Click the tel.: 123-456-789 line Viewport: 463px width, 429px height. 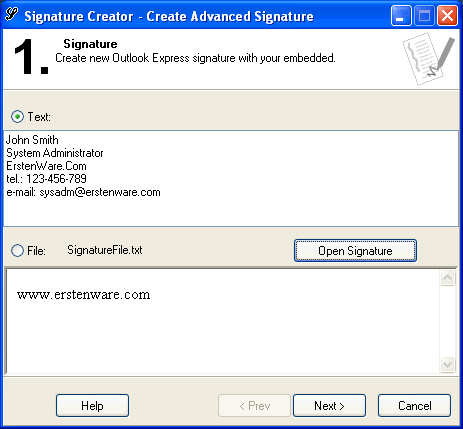tap(46, 179)
